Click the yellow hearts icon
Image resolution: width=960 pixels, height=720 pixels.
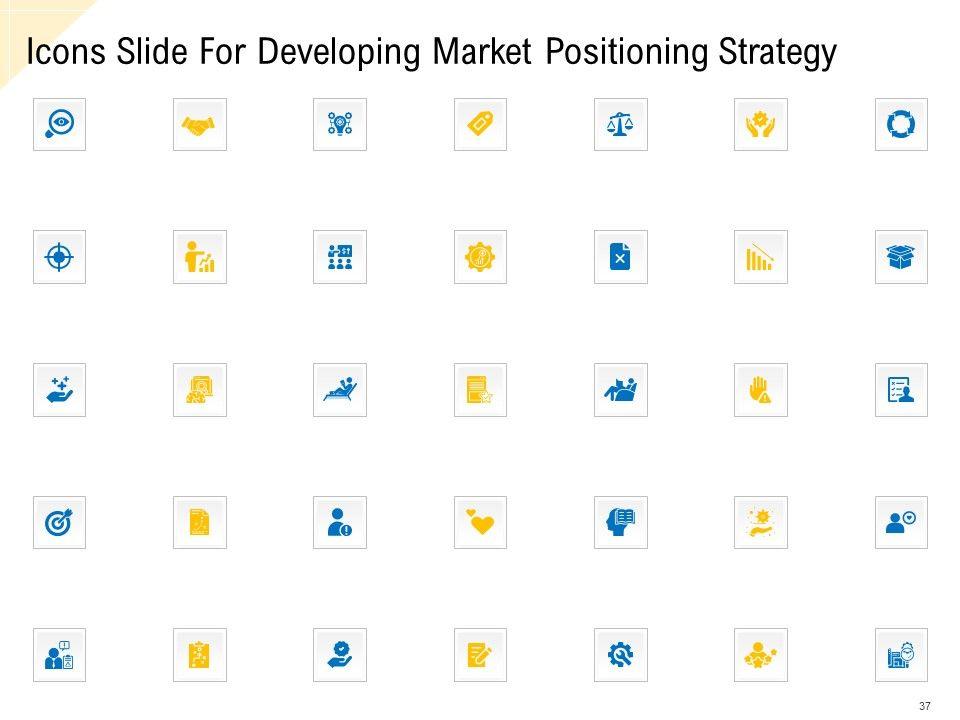pyautogui.click(x=480, y=522)
